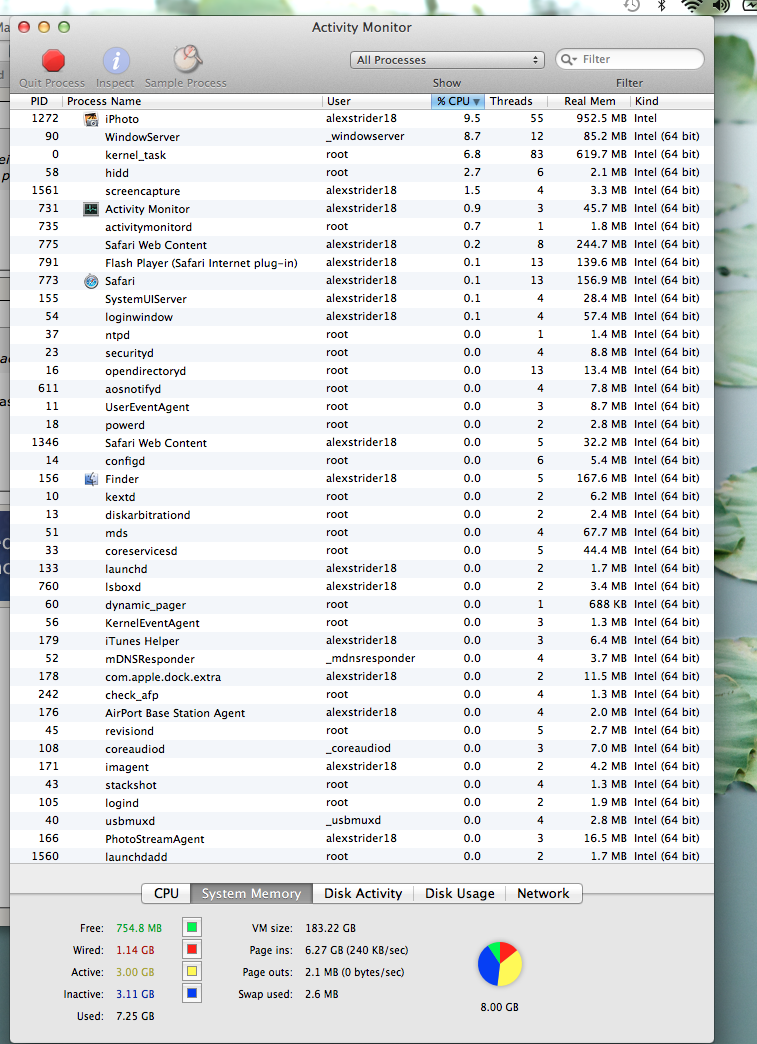The width and height of the screenshot is (757, 1044).
Task: Select the aosnotifyd process row
Action: pyautogui.click(x=362, y=388)
